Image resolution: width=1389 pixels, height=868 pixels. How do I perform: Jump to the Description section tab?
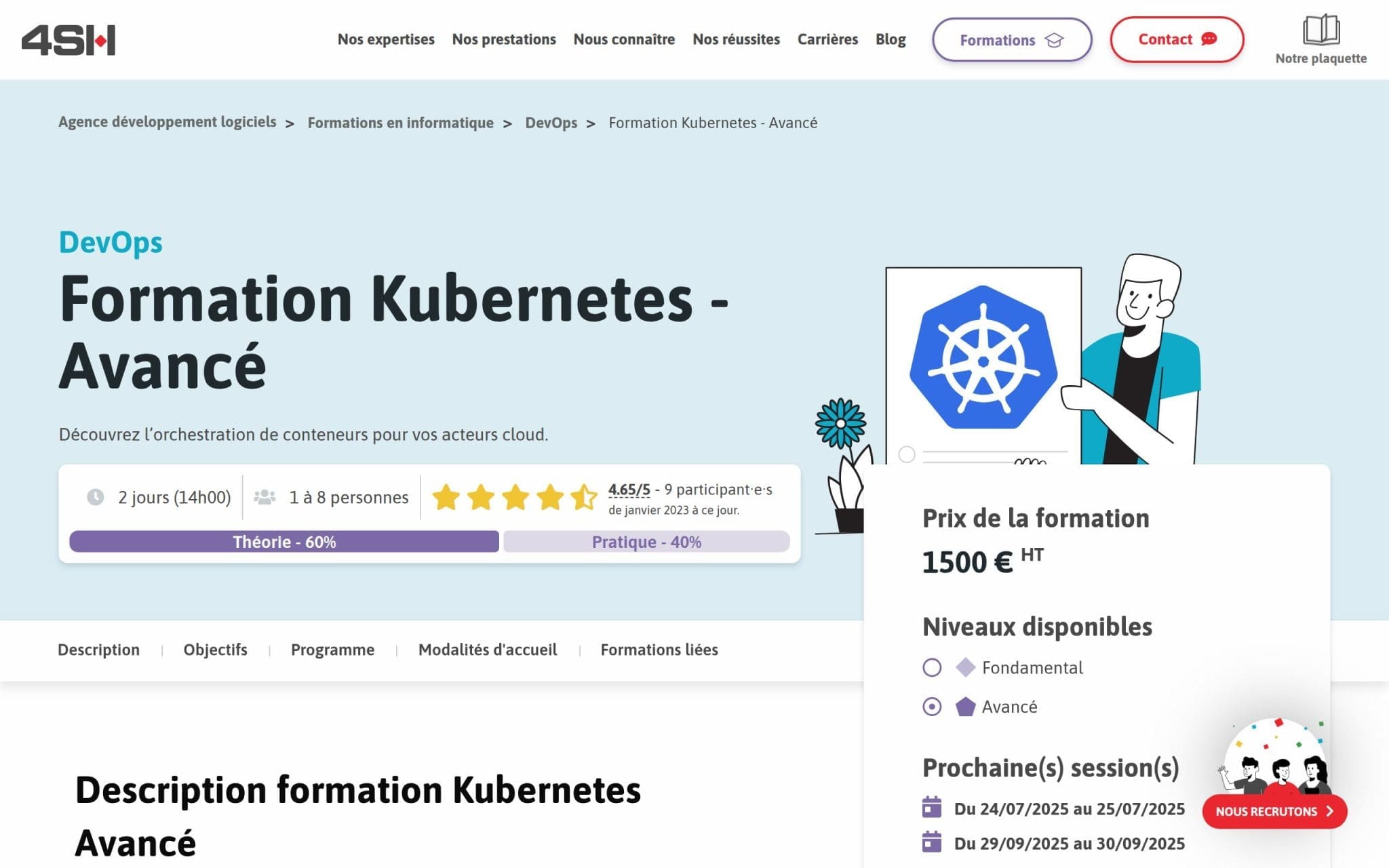click(x=98, y=650)
